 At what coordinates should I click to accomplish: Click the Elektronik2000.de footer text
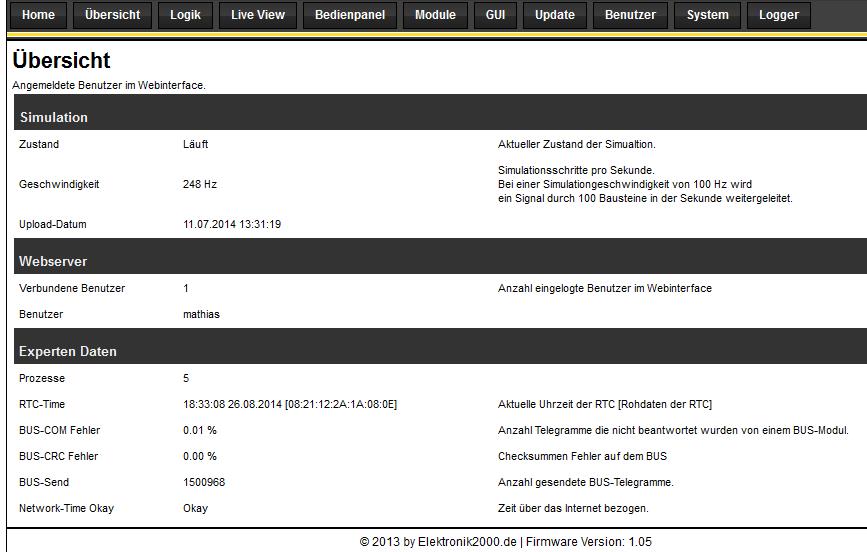467,543
